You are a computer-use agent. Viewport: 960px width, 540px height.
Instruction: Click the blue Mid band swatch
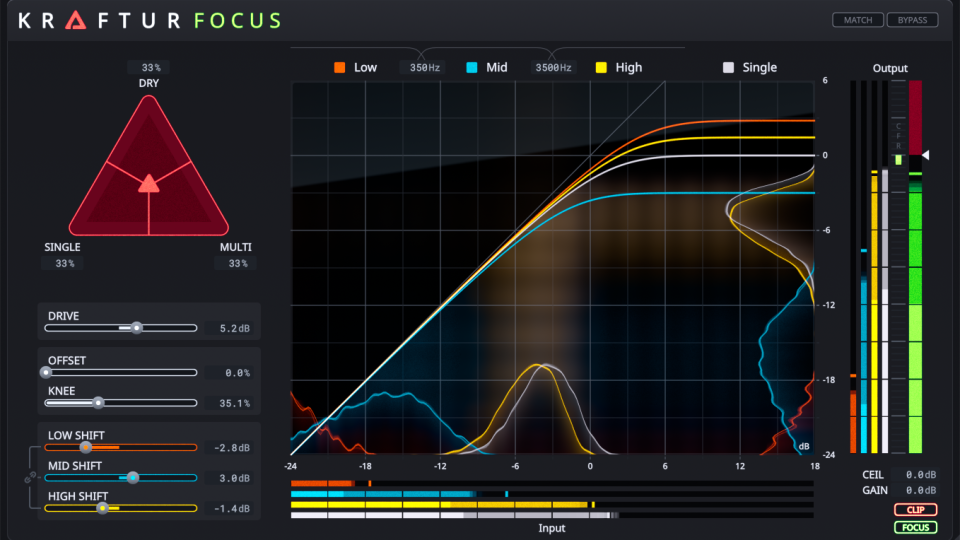tap(471, 67)
